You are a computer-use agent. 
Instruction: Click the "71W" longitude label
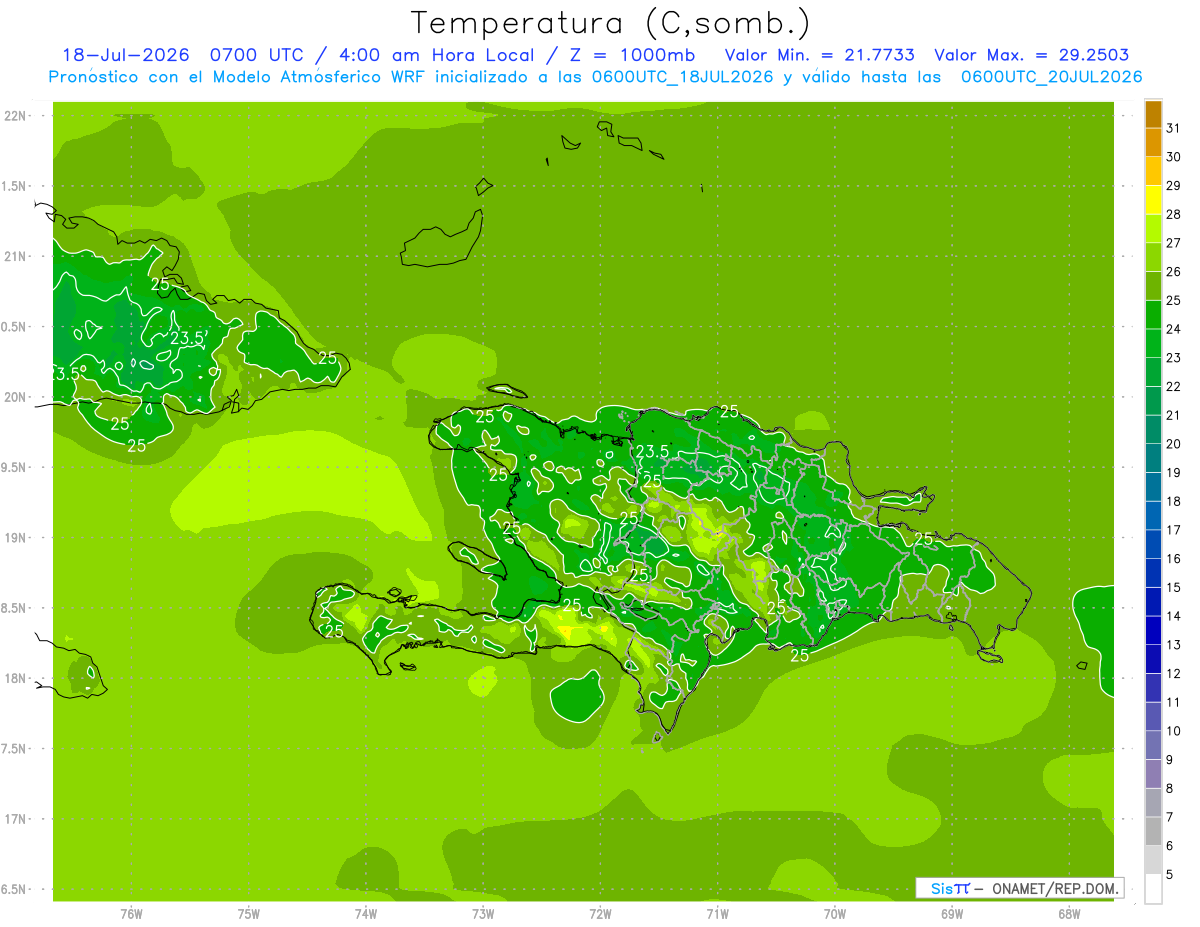tap(717, 913)
